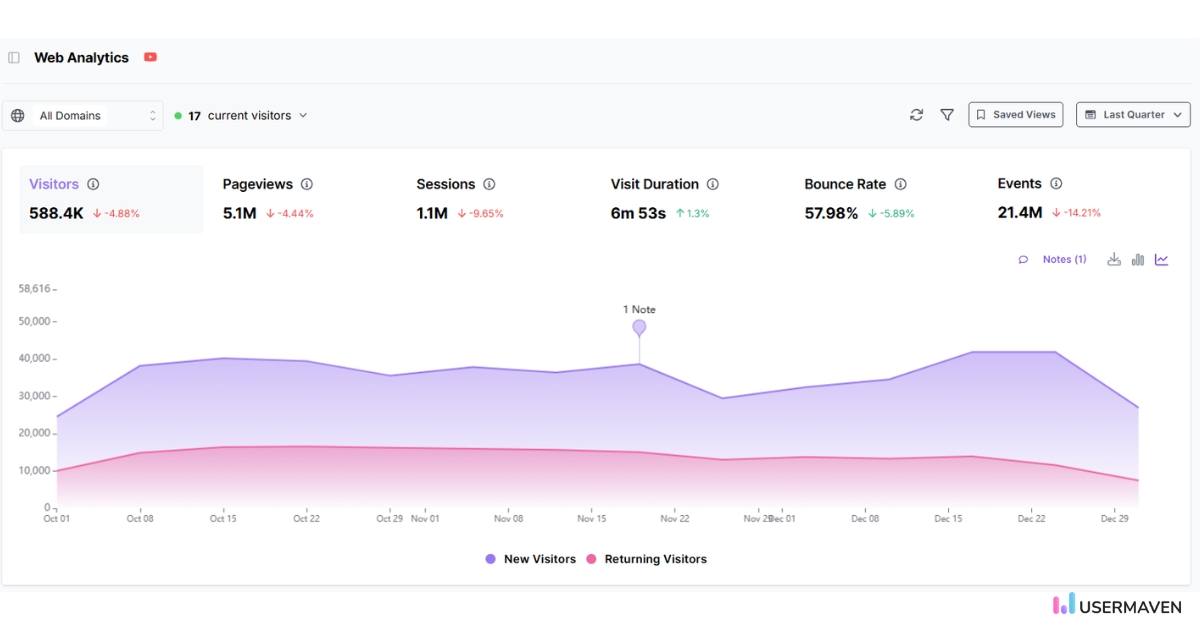Open Saved Views

pyautogui.click(x=1015, y=114)
